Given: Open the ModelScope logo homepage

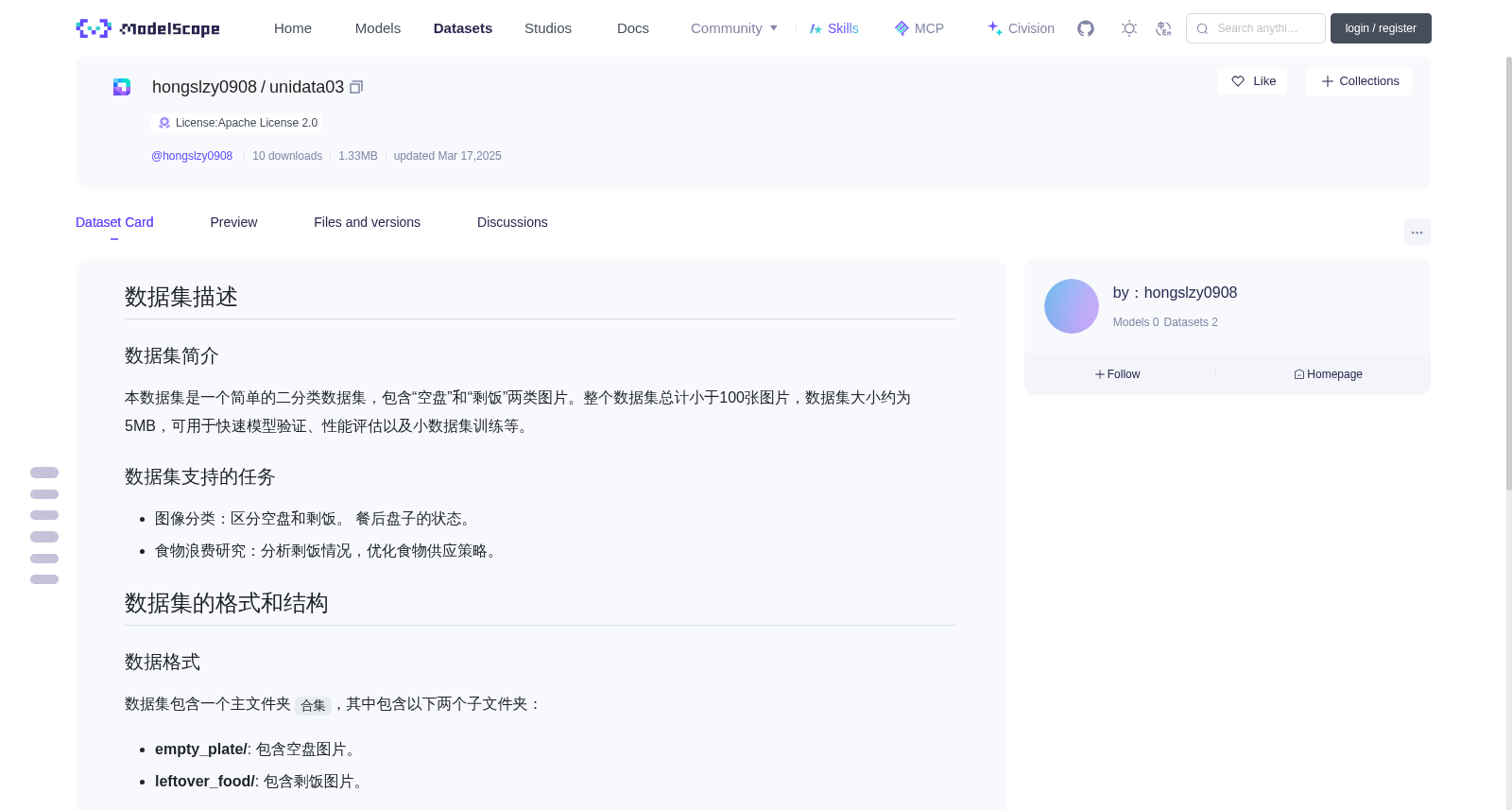Looking at the screenshot, I should pos(147,28).
